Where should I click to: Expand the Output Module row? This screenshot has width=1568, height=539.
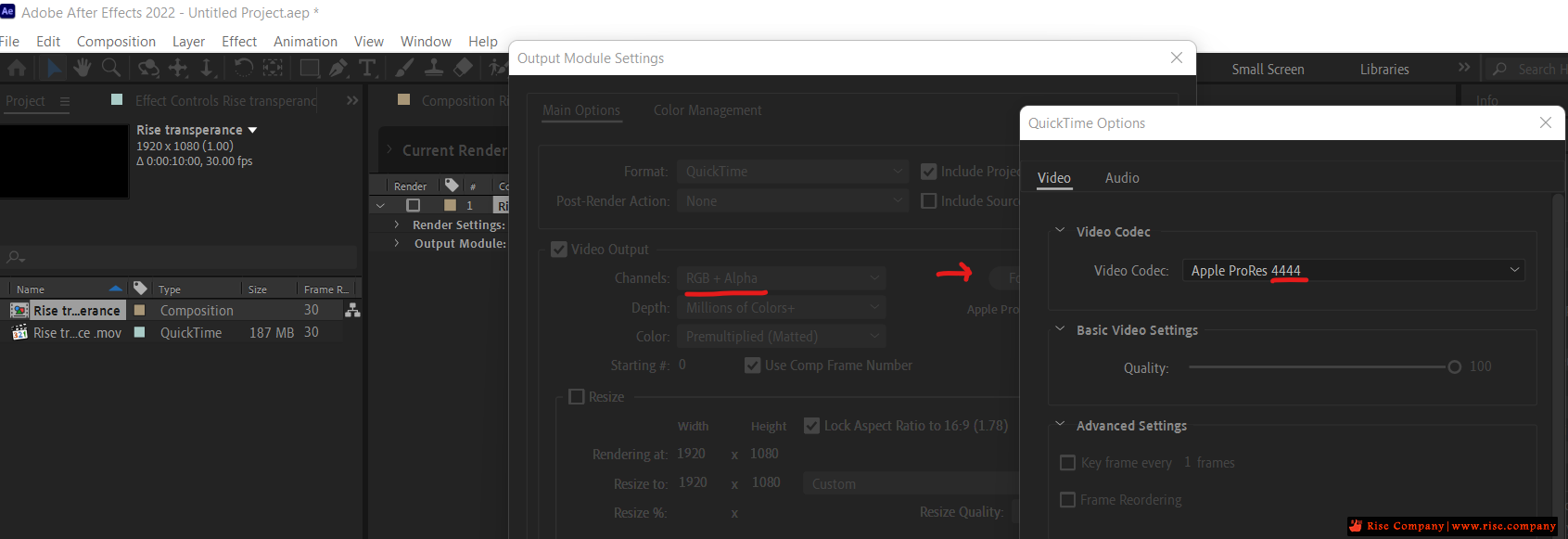coord(397,243)
